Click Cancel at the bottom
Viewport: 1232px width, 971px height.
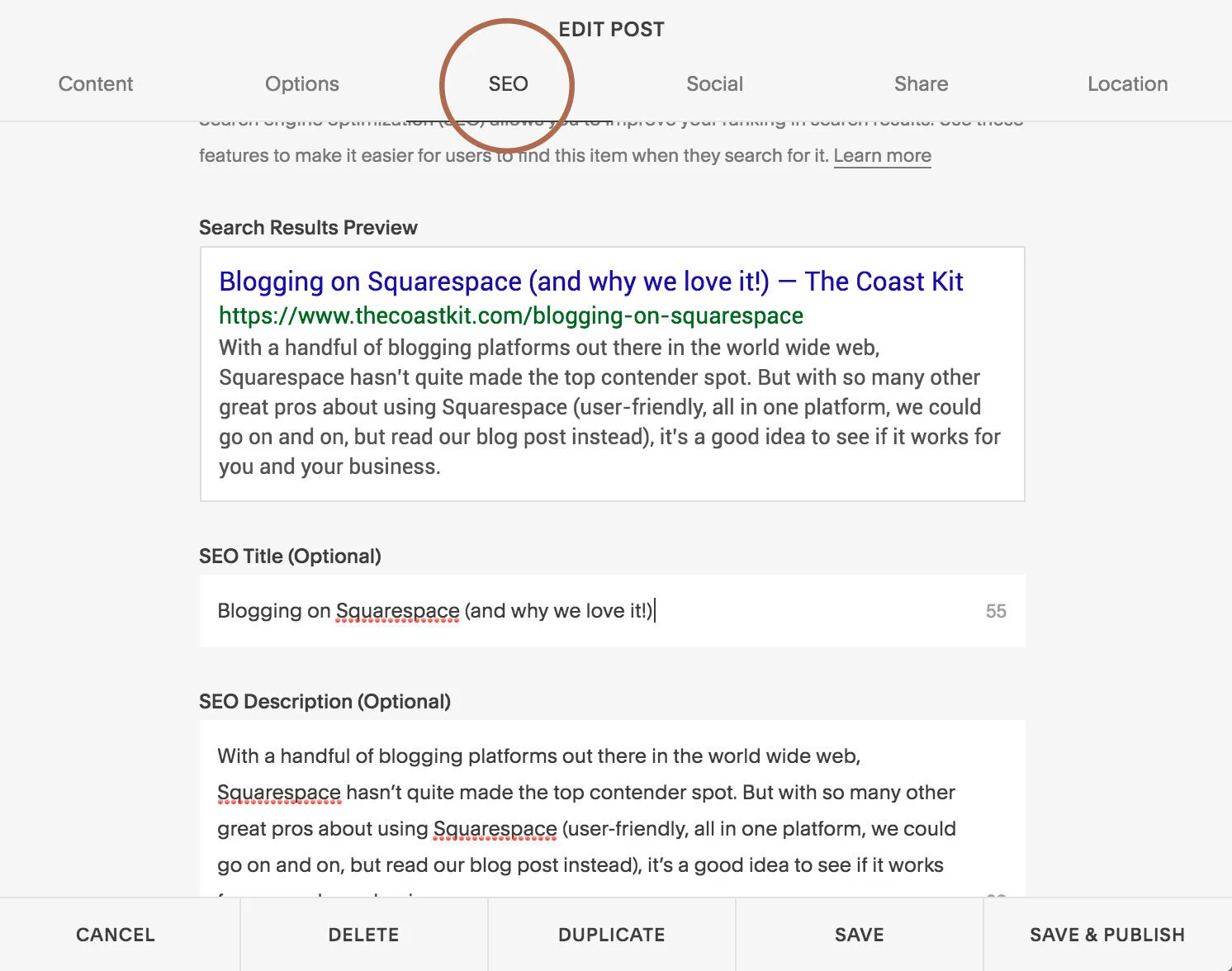116,935
